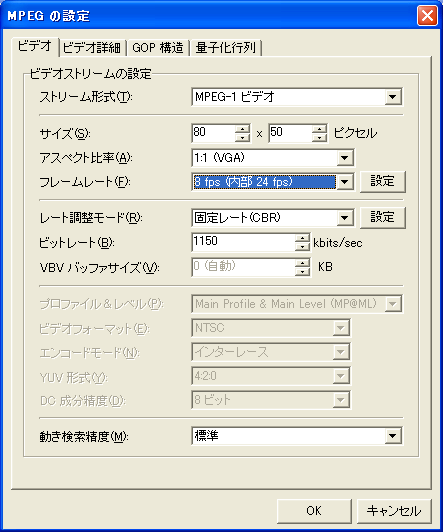The image size is (443, 532).
Task: Decrease width size with down arrow
Action: (x=242, y=137)
